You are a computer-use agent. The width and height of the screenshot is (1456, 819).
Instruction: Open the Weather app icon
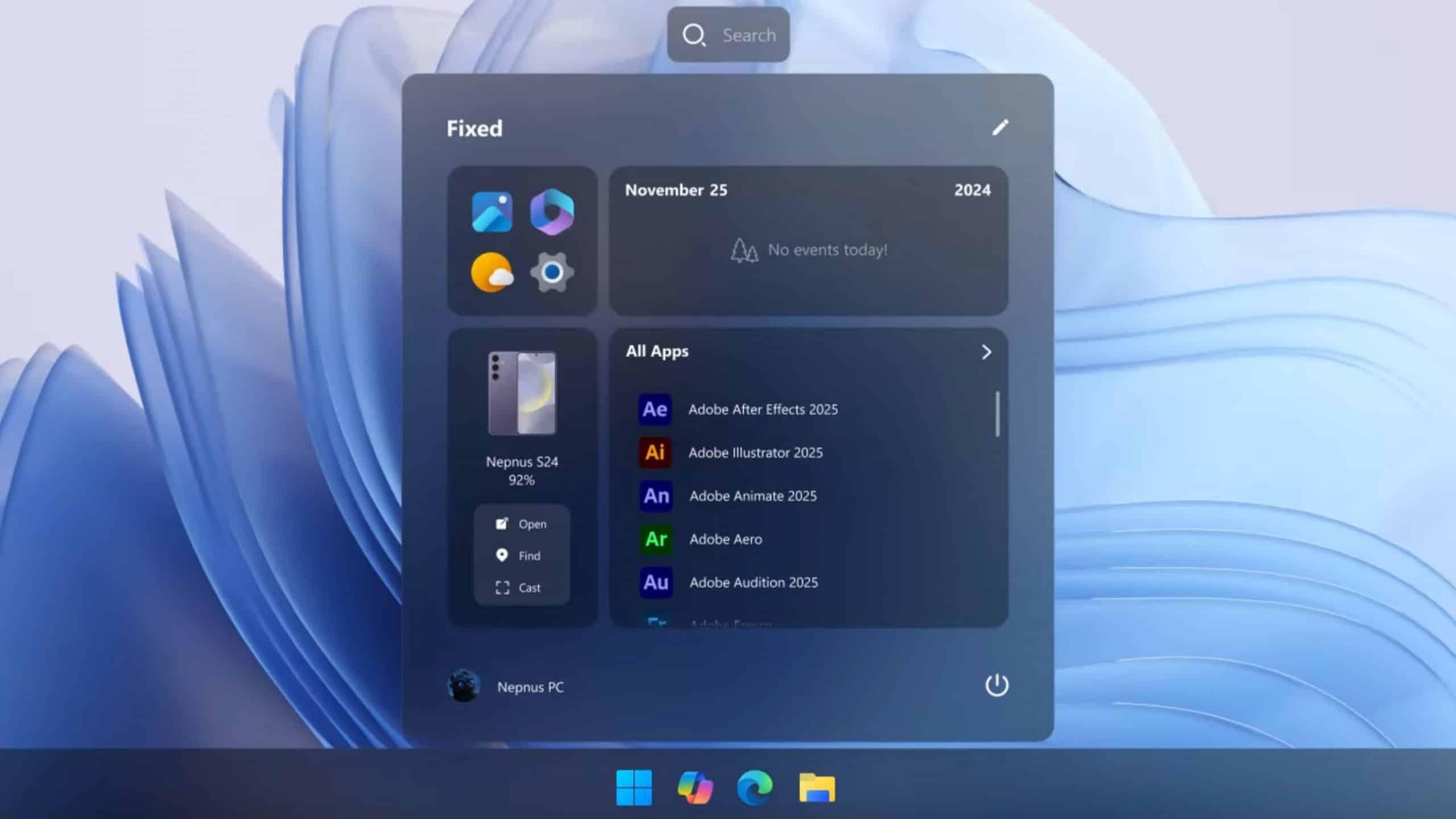[490, 272]
